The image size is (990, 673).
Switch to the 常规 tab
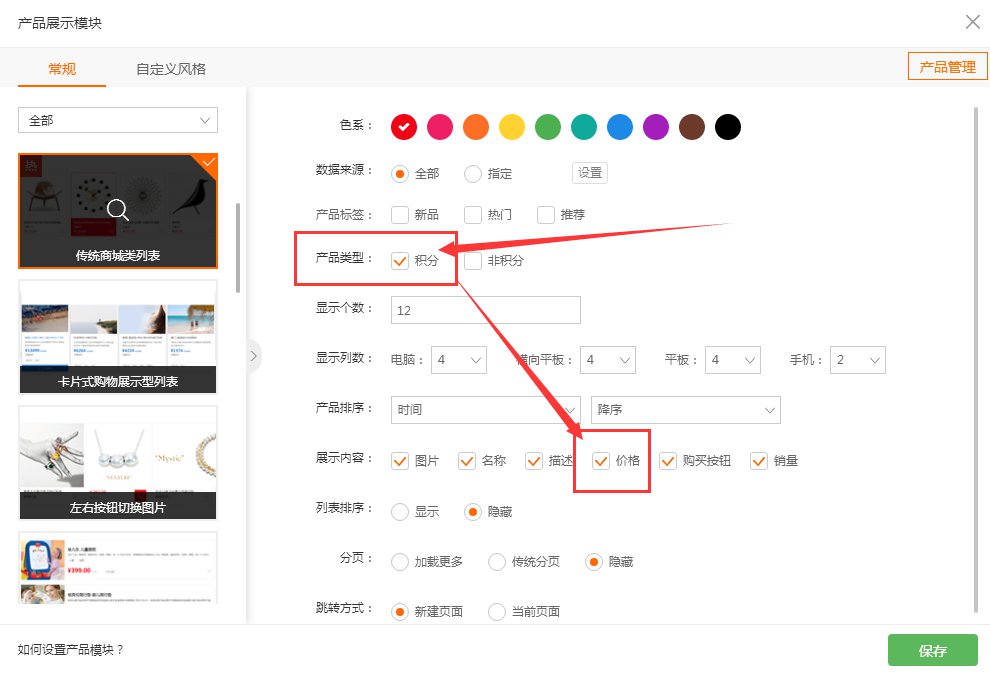pos(62,69)
